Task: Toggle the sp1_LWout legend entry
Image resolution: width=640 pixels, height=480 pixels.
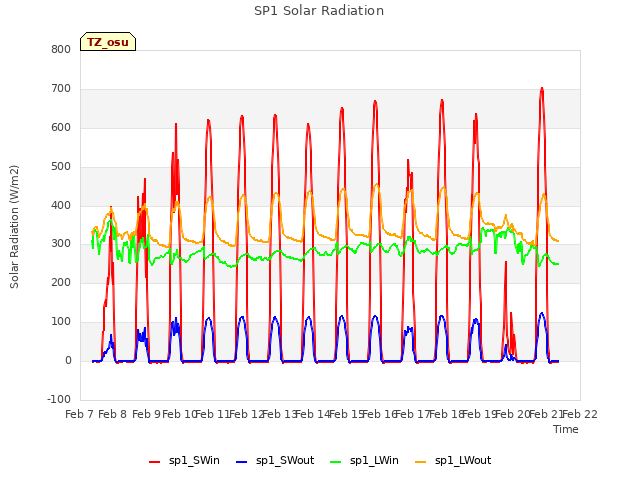Action: point(453,461)
